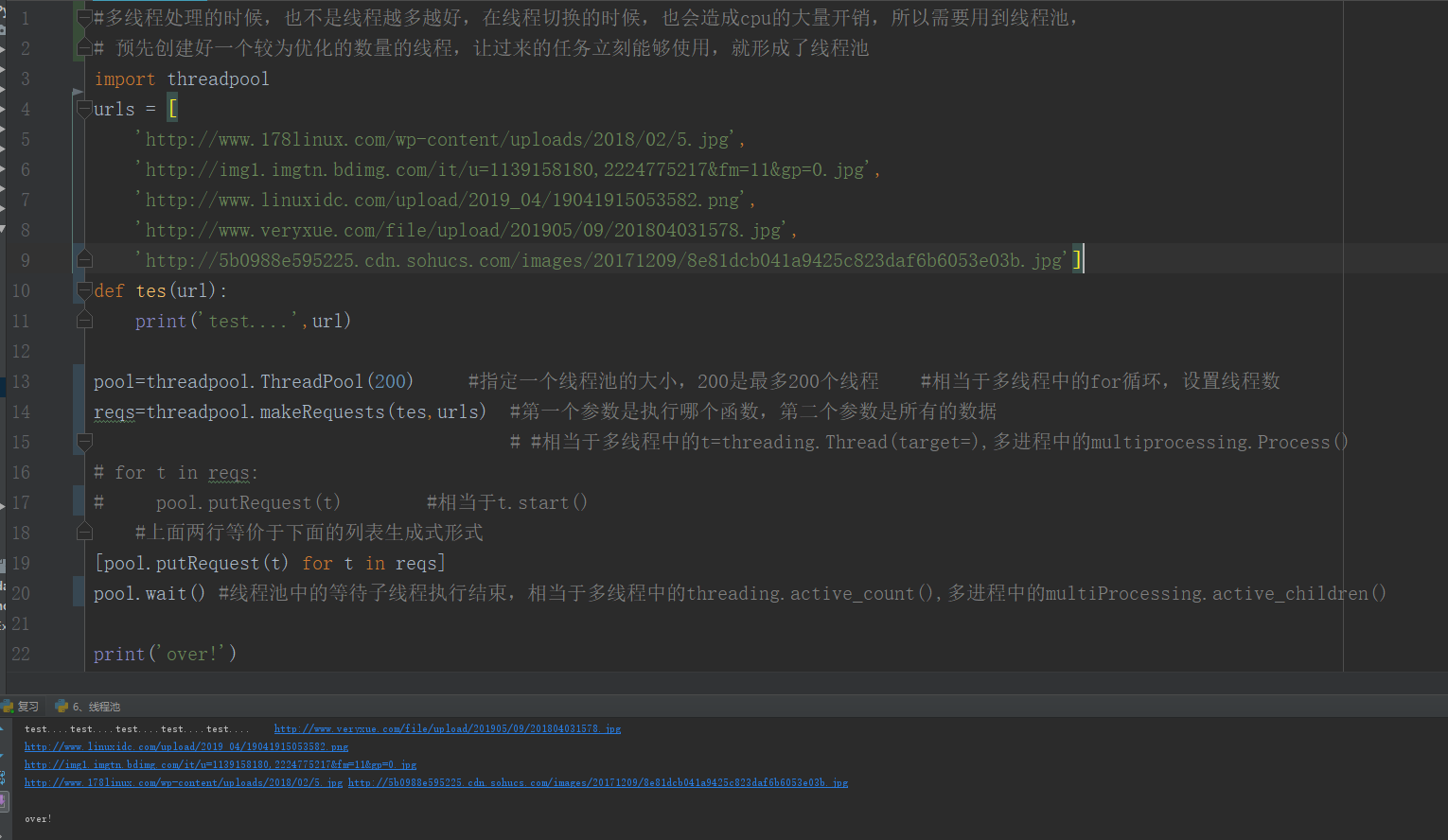Open the veryxue.com link in console output
The image size is (1448, 840).
coord(448,729)
